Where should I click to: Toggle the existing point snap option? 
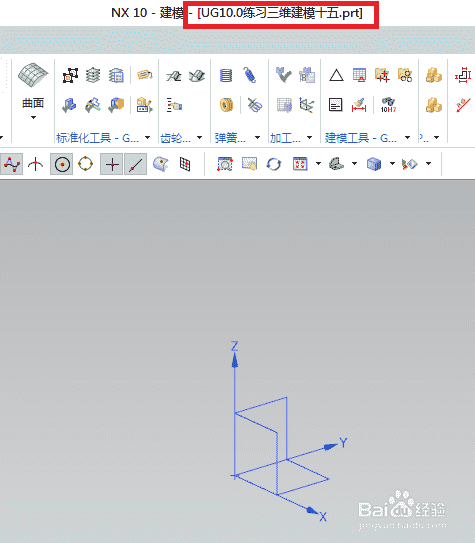[111, 164]
